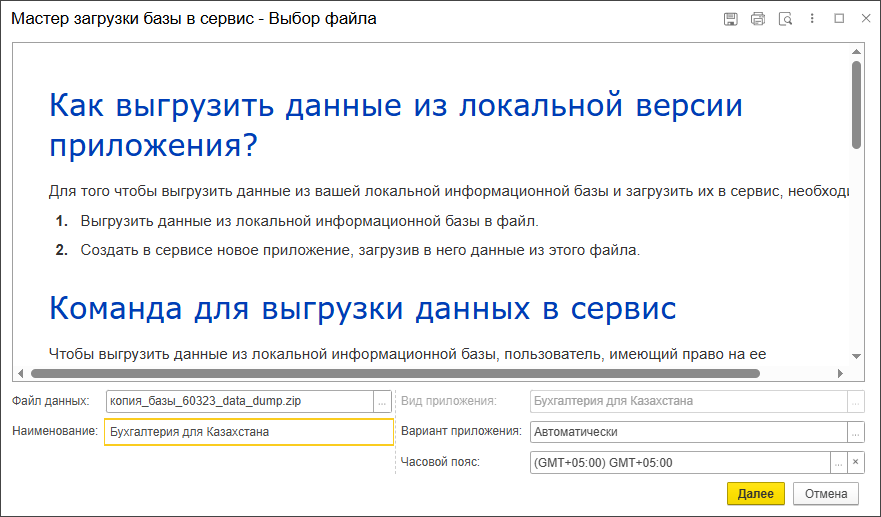
Task: Open the three-dot more options menu
Action: [812, 19]
